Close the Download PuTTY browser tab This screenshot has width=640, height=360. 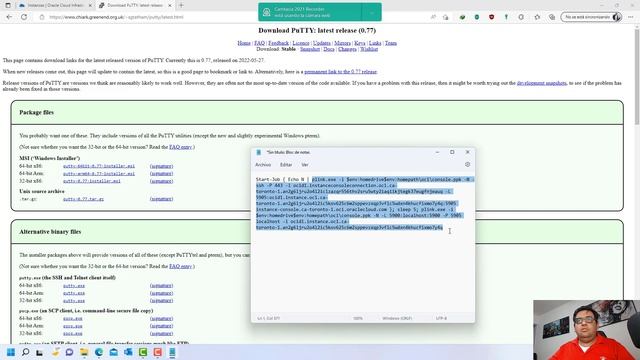coord(170,5)
